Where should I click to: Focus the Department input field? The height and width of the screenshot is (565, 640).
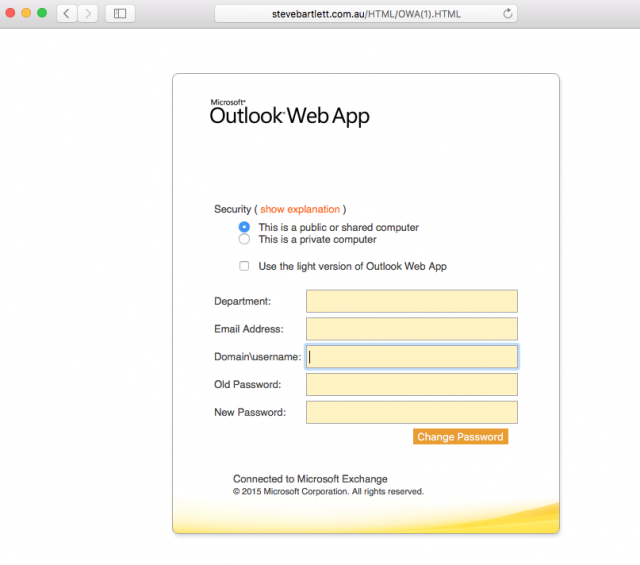point(412,301)
